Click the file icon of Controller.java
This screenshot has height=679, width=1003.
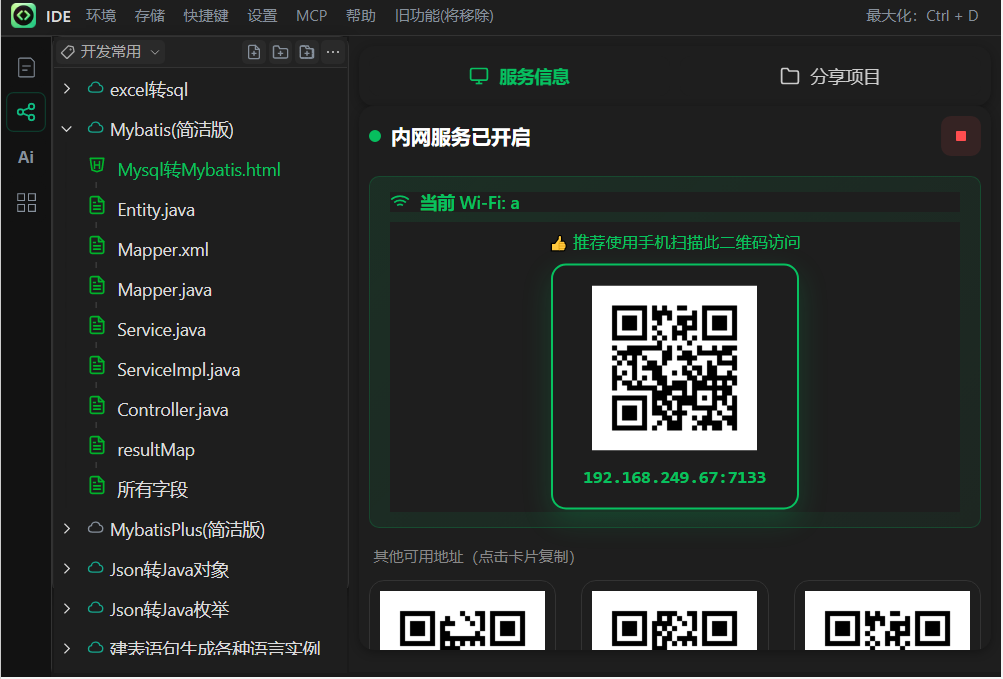(97, 405)
